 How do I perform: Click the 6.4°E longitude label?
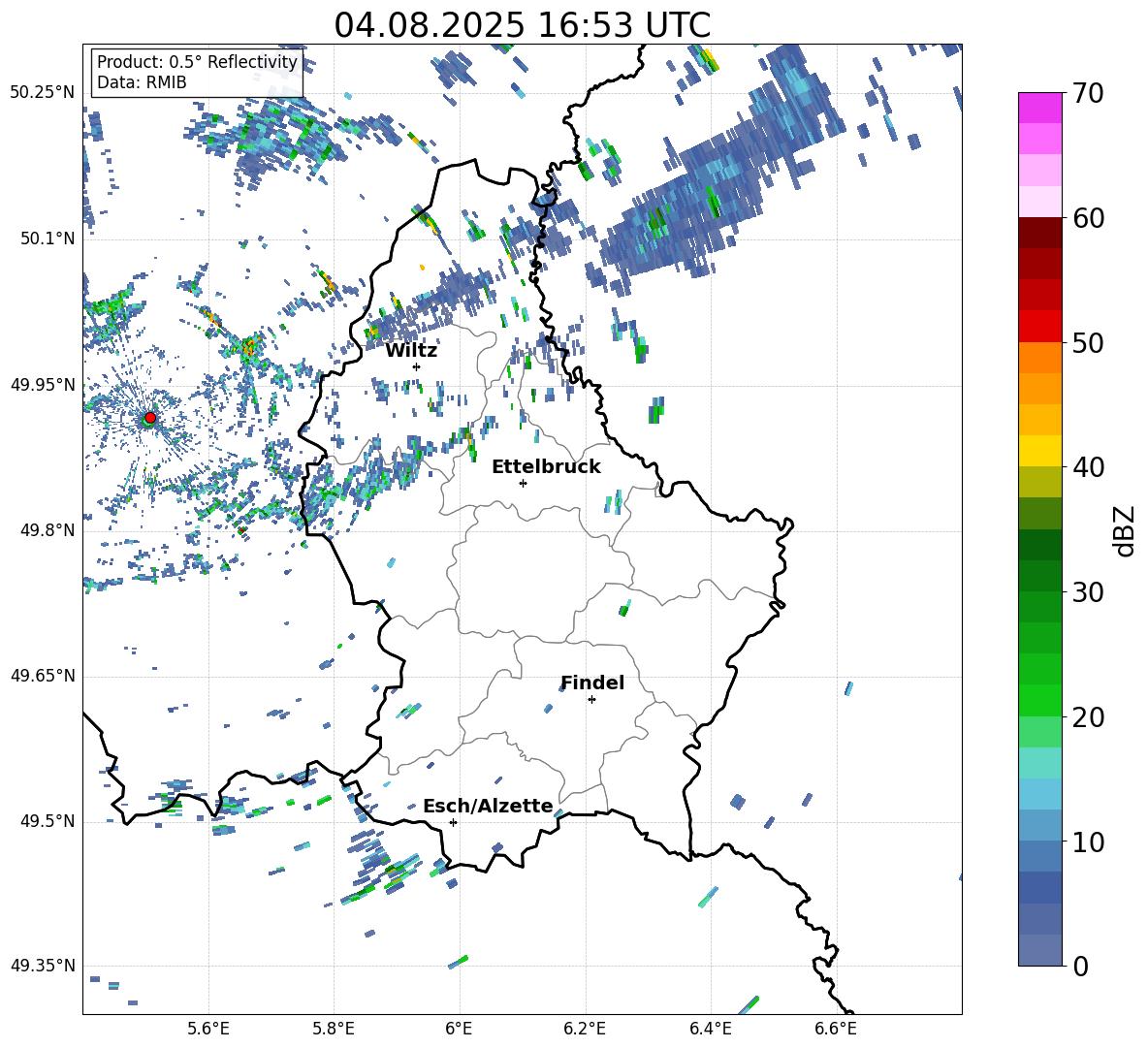[710, 1029]
